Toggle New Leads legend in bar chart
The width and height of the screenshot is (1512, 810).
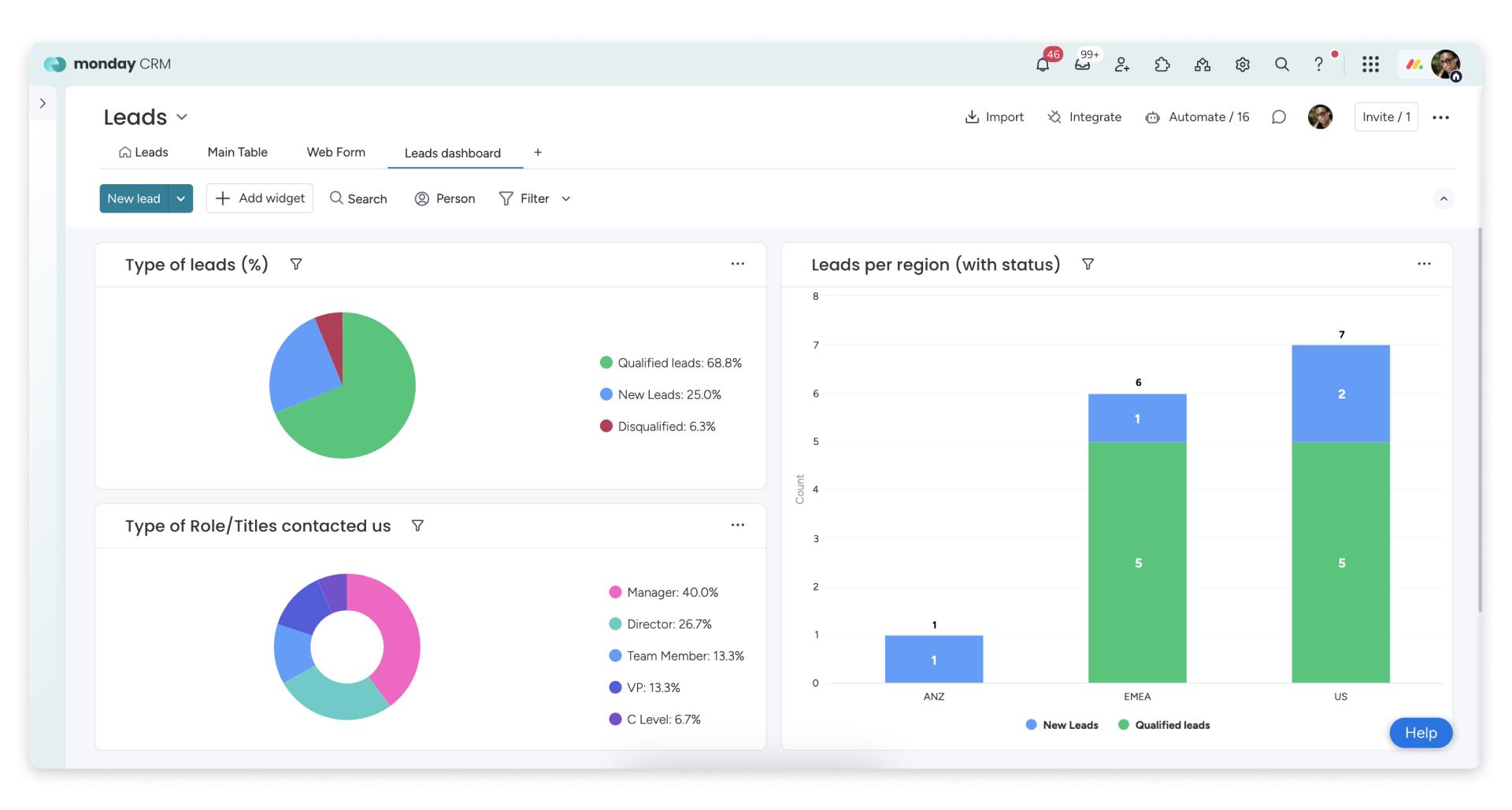coord(1062,725)
